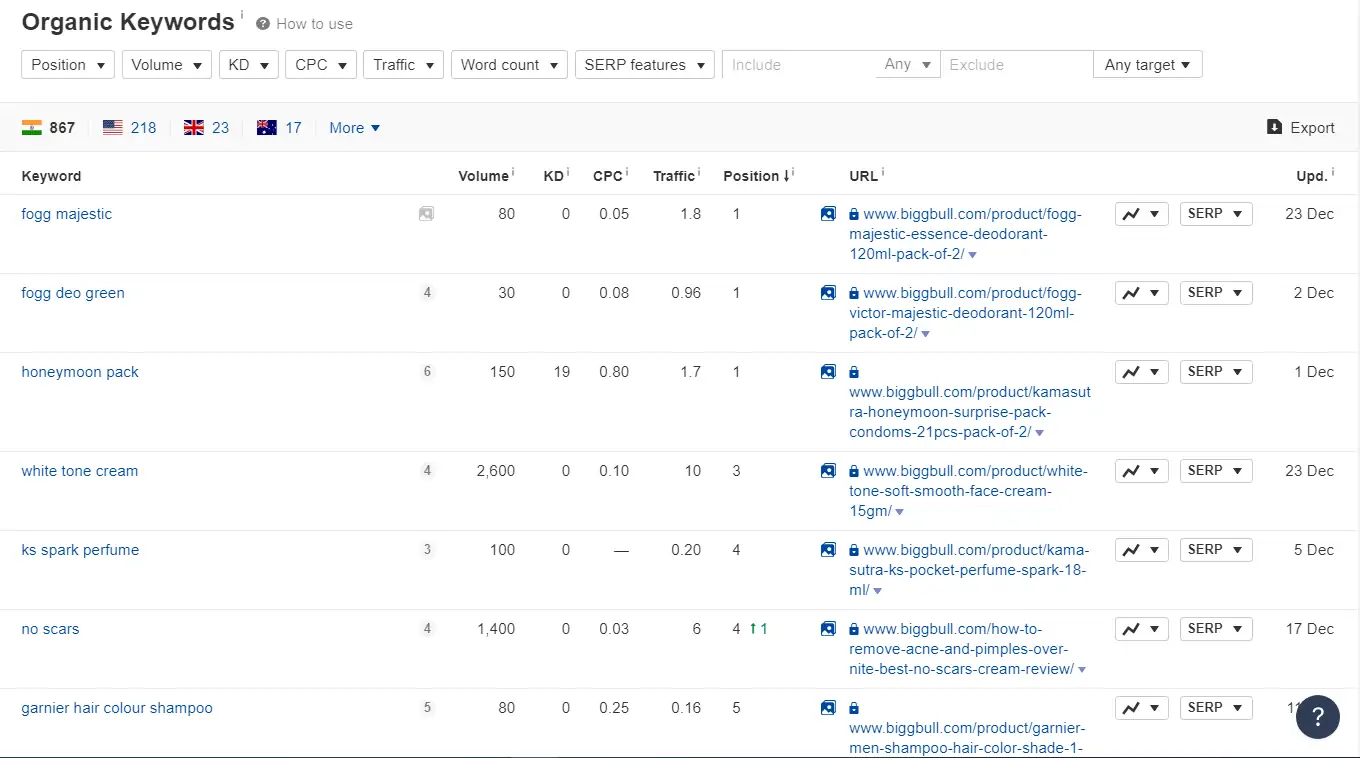Open the How to use help icon

coord(263,24)
